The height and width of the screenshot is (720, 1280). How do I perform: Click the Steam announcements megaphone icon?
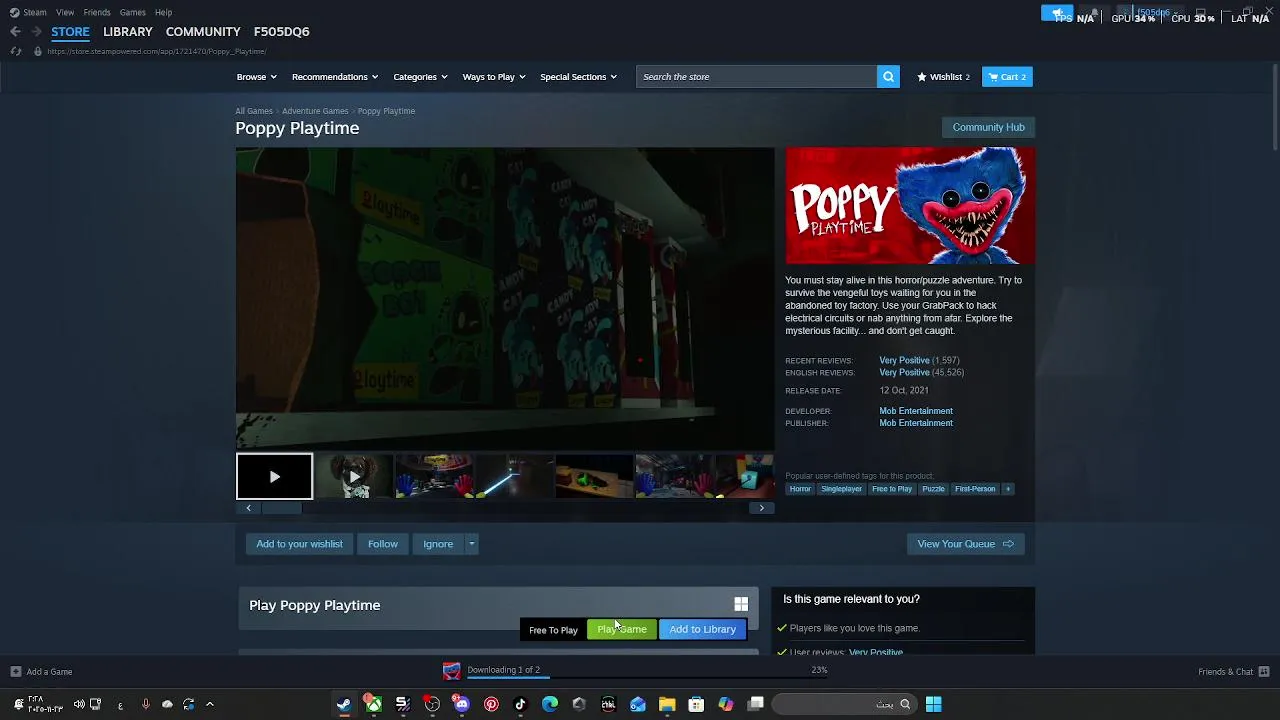click(1056, 13)
